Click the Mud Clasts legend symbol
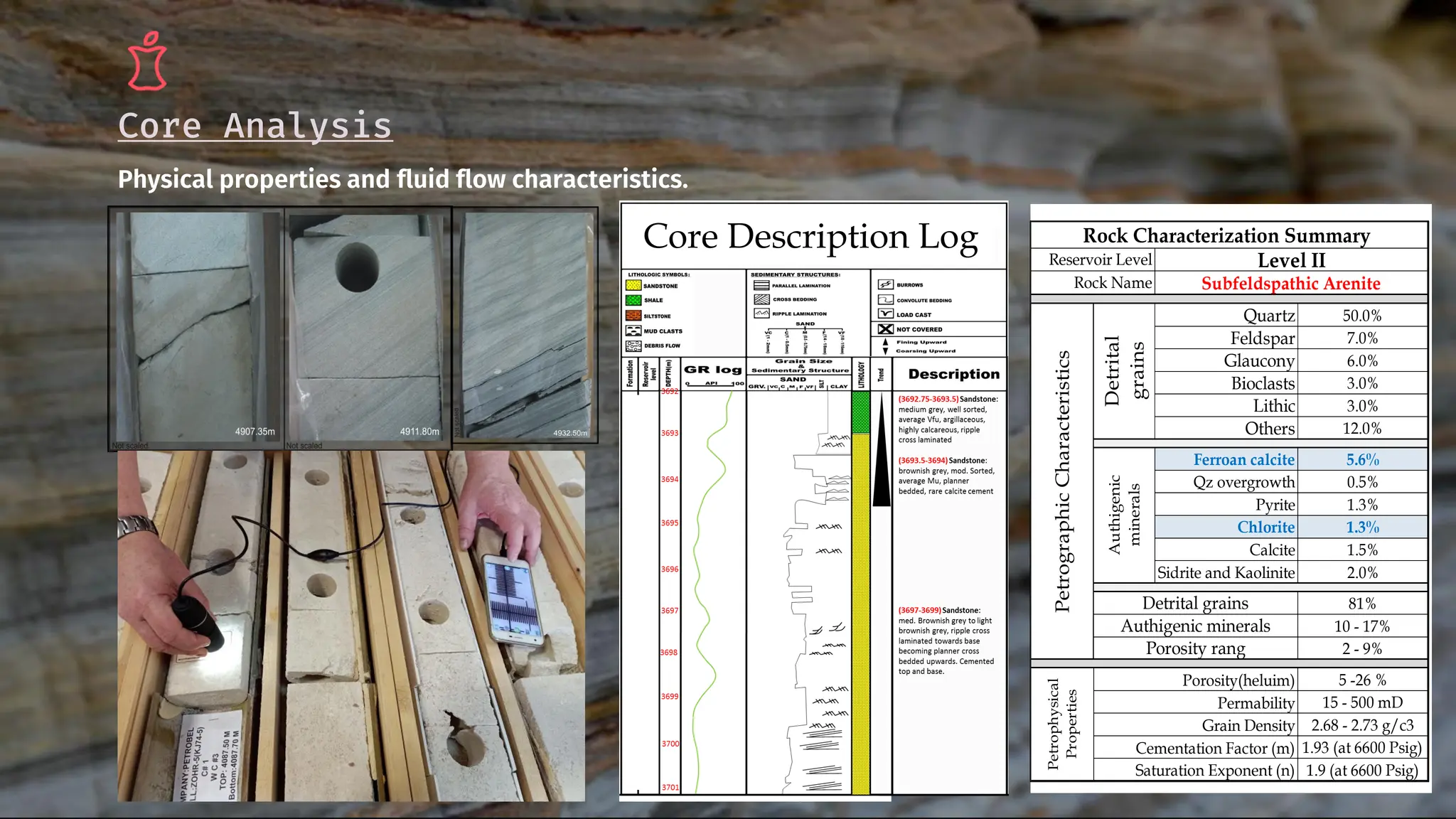The image size is (1456, 819). 633,331
